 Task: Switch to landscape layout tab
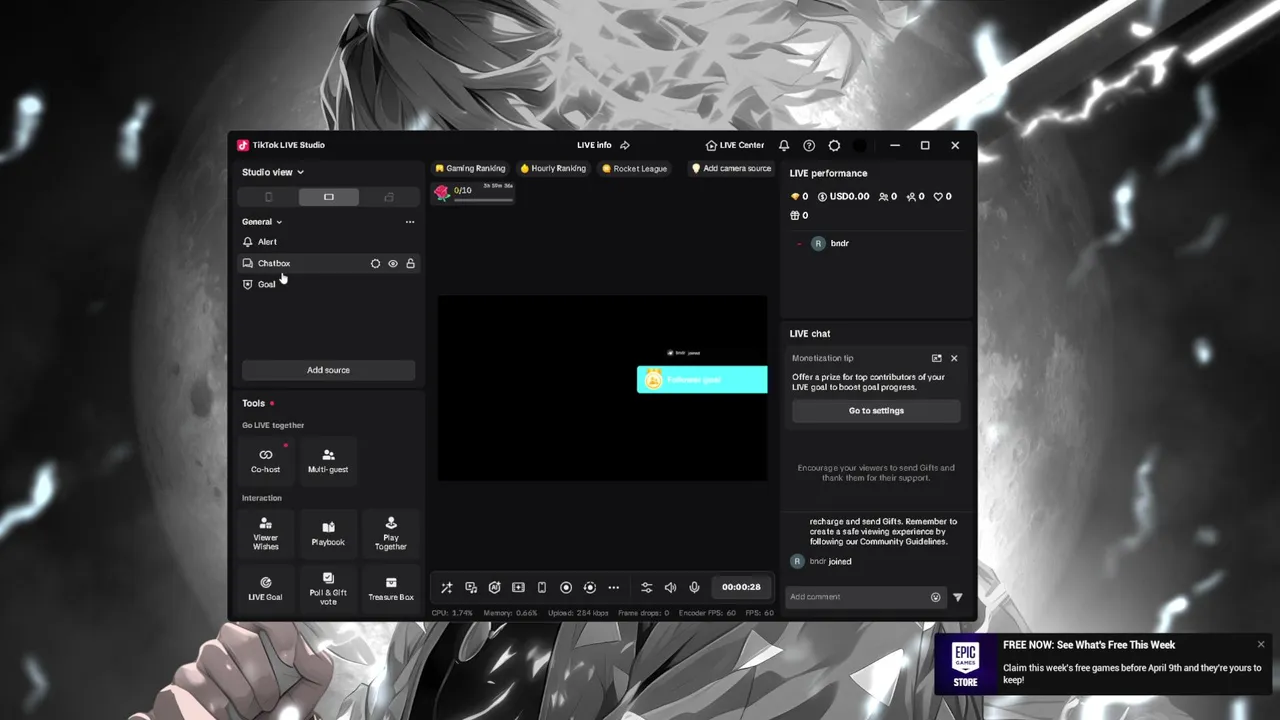coord(328,197)
